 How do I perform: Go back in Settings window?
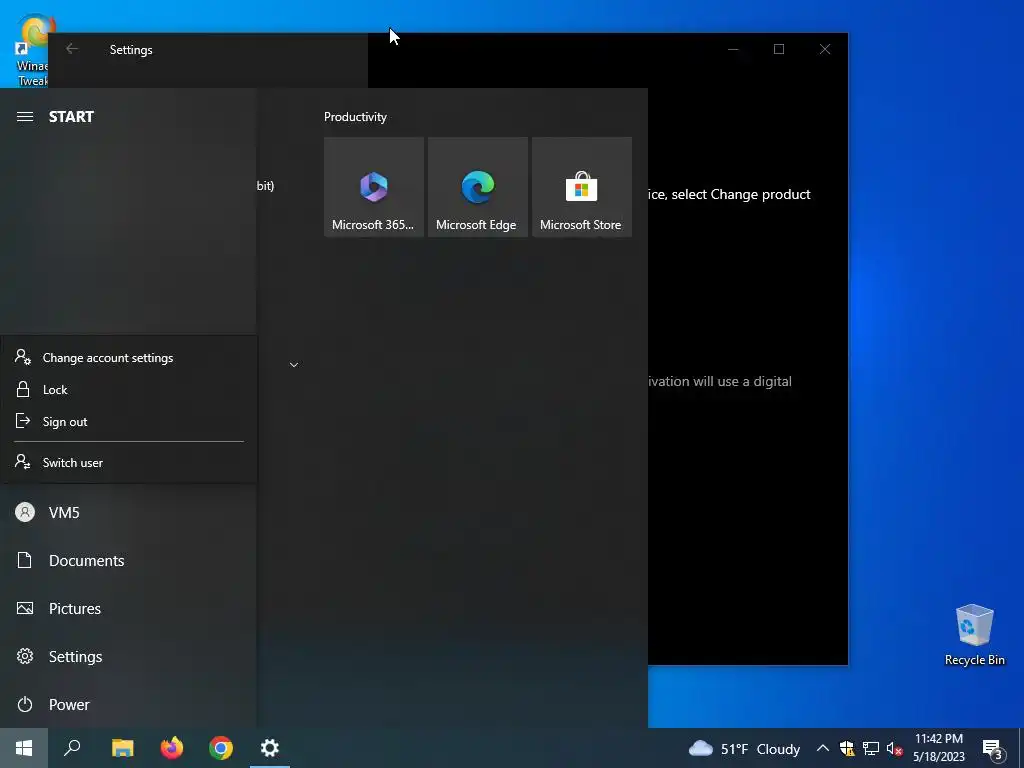(72, 49)
